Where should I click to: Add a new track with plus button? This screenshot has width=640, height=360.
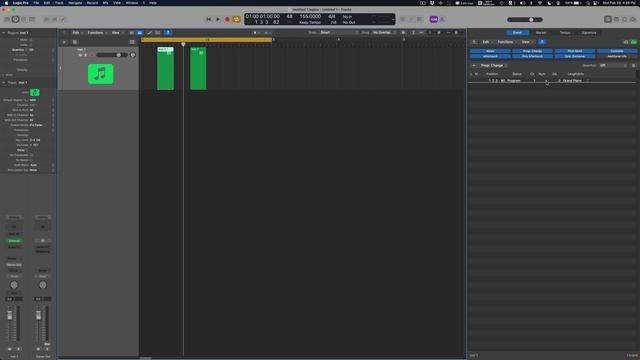pyautogui.click(x=64, y=42)
